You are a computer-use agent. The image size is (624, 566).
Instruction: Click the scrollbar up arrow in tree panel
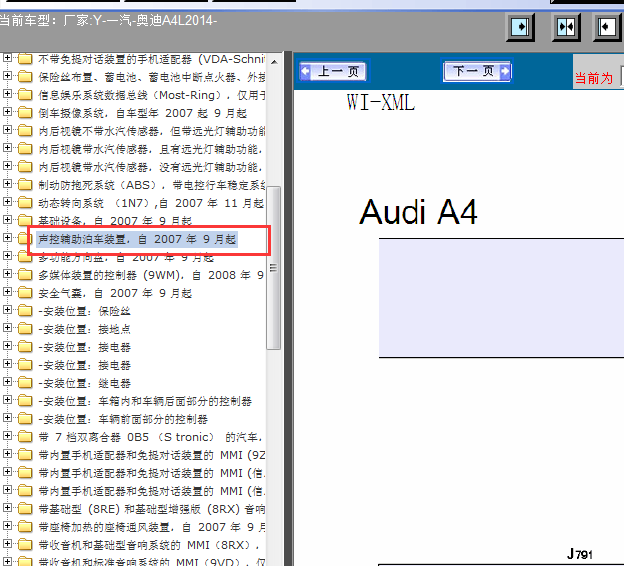click(x=274, y=62)
